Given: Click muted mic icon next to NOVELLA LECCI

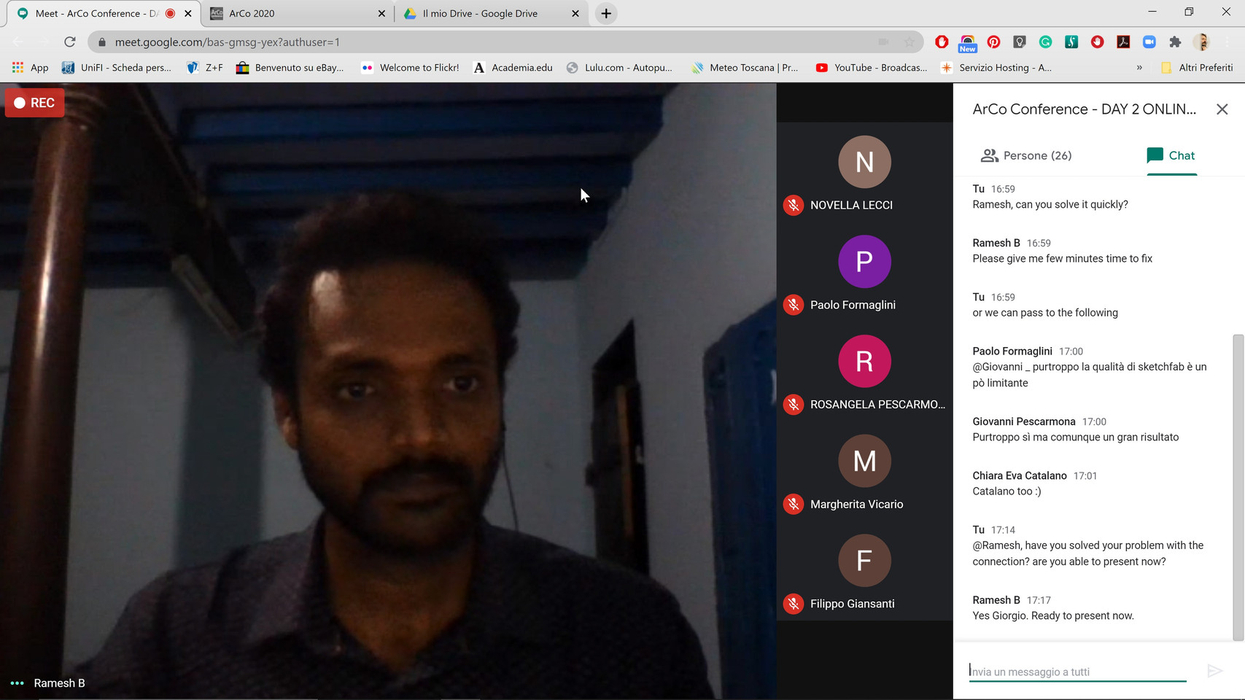Looking at the screenshot, I should [x=793, y=205].
